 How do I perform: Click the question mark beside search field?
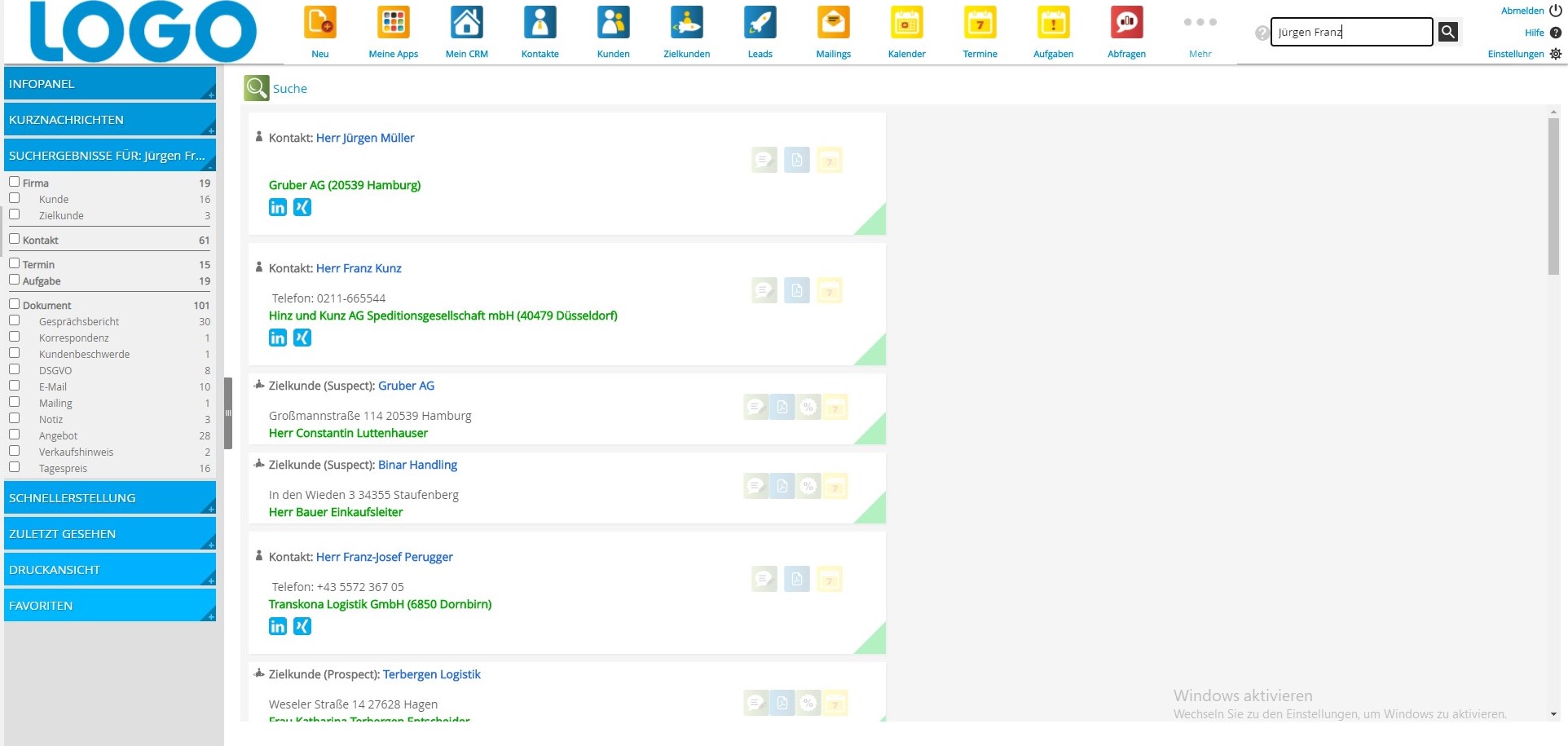[1262, 33]
